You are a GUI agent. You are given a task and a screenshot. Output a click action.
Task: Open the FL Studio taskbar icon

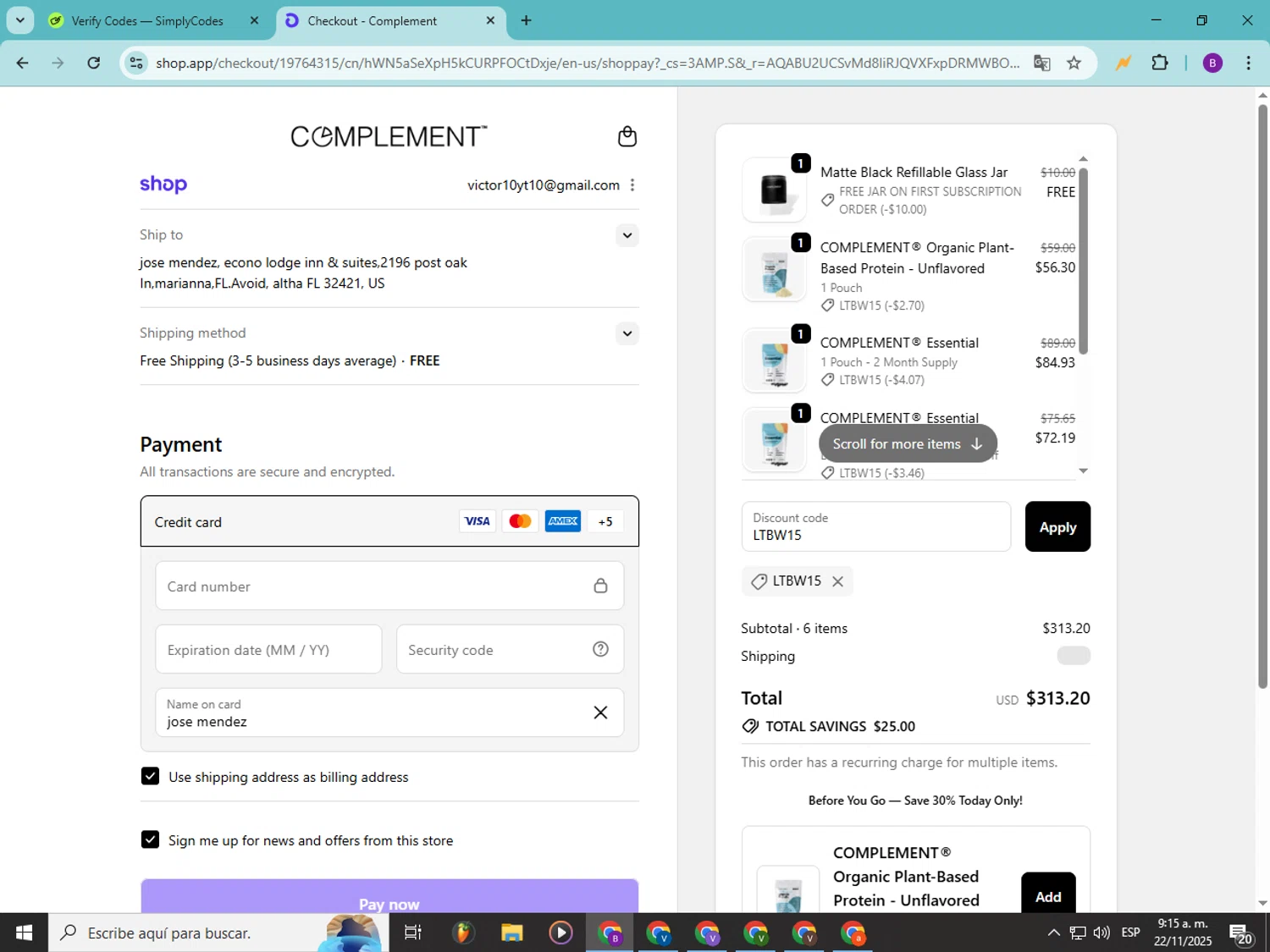point(462,933)
